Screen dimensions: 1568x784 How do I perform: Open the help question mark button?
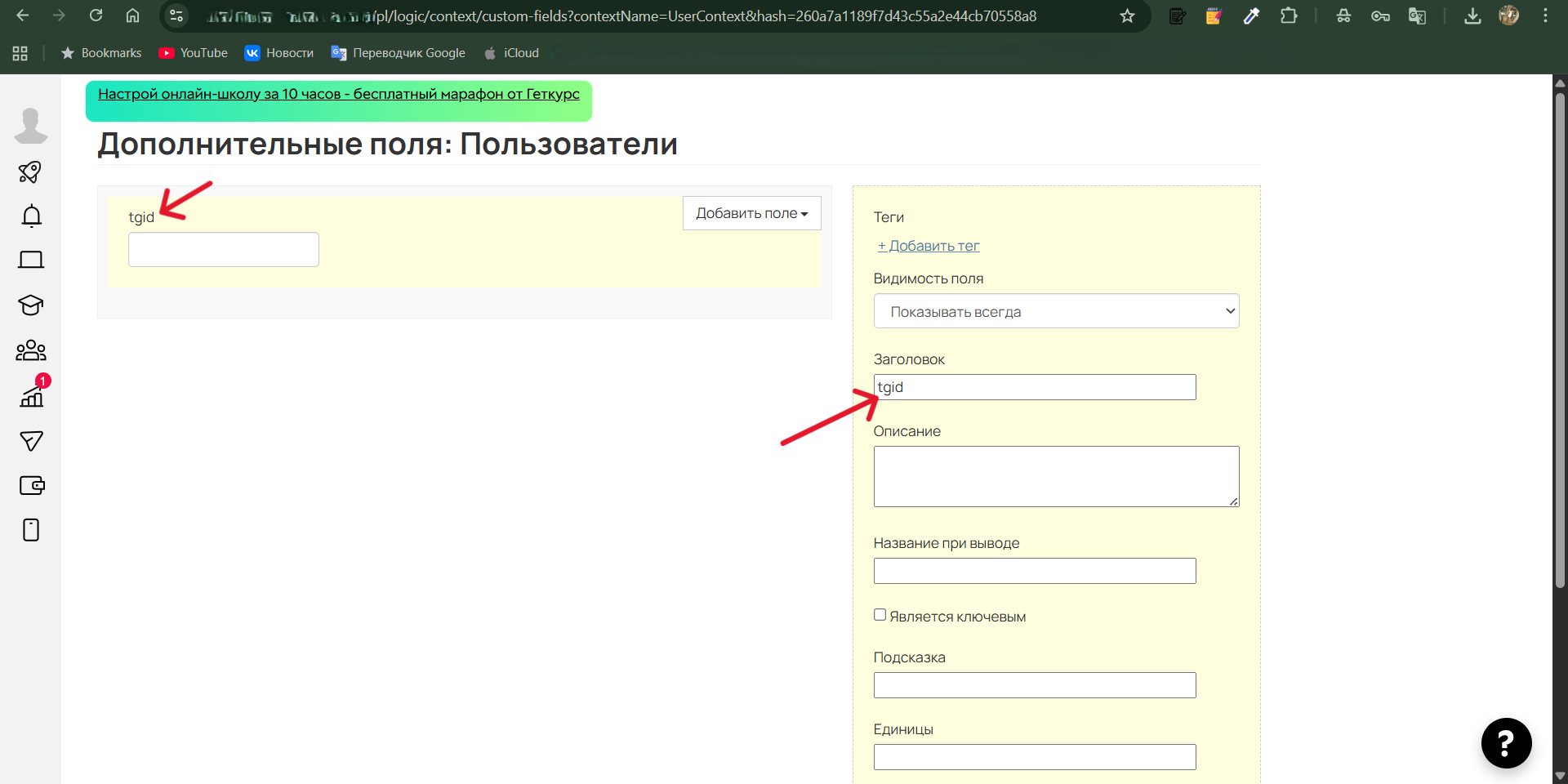click(x=1506, y=743)
